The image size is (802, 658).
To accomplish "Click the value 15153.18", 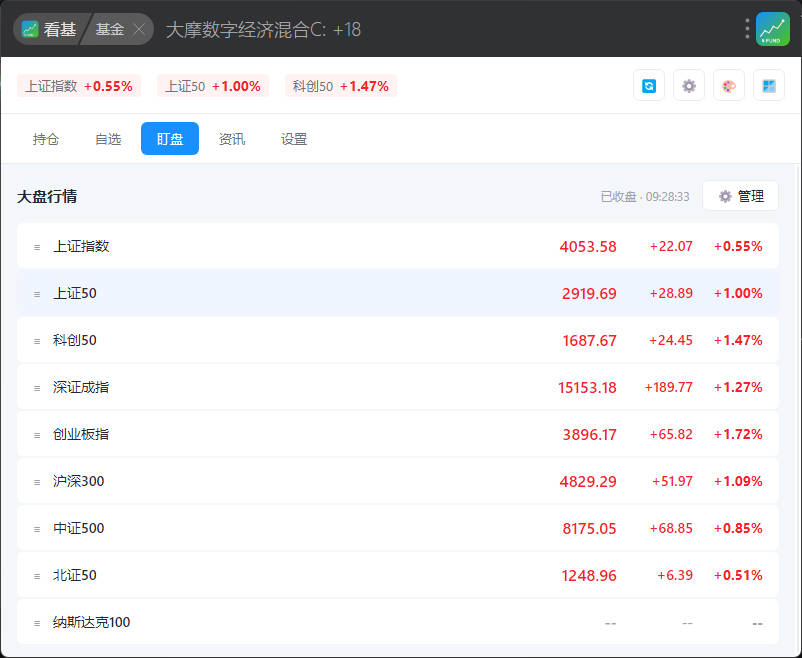I will (x=587, y=388).
